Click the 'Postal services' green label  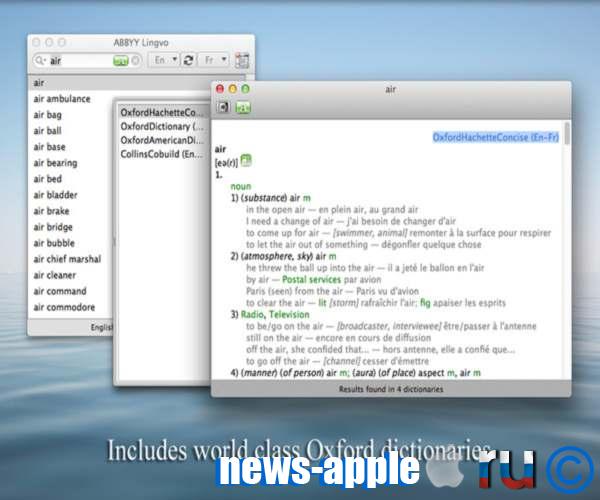[311, 280]
